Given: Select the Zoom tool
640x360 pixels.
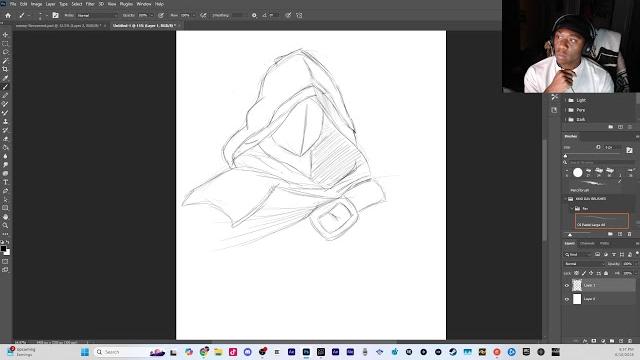Looking at the screenshot, I should click(5, 225).
